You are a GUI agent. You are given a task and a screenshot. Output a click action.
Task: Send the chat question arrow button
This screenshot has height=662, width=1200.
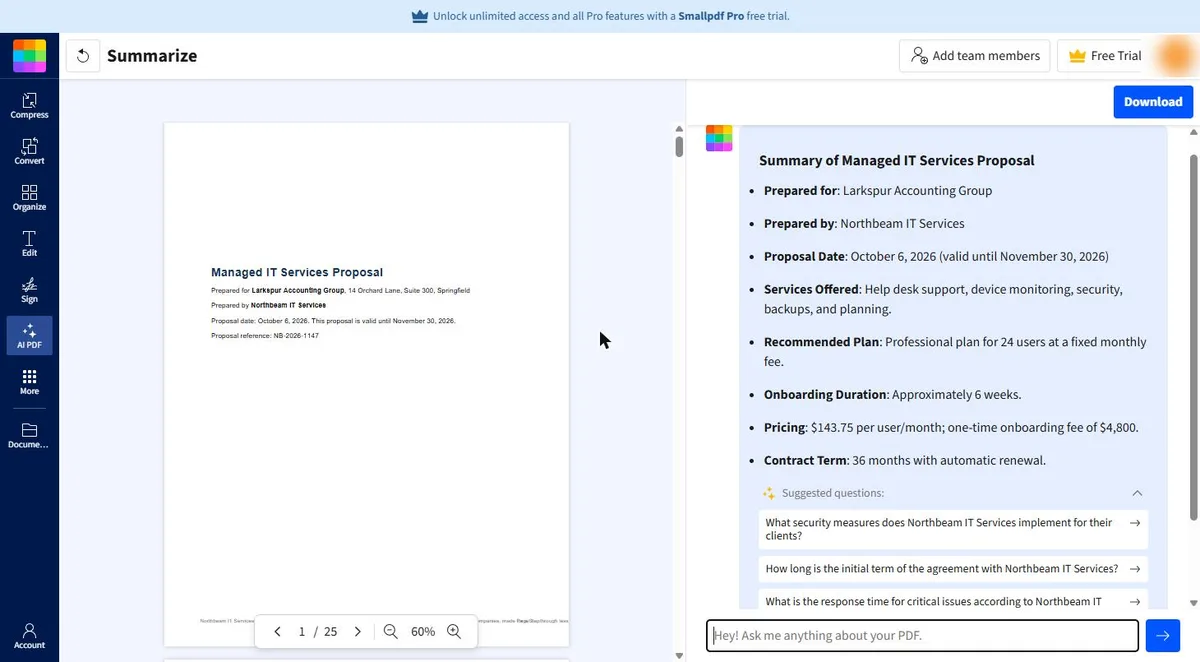pos(1162,635)
